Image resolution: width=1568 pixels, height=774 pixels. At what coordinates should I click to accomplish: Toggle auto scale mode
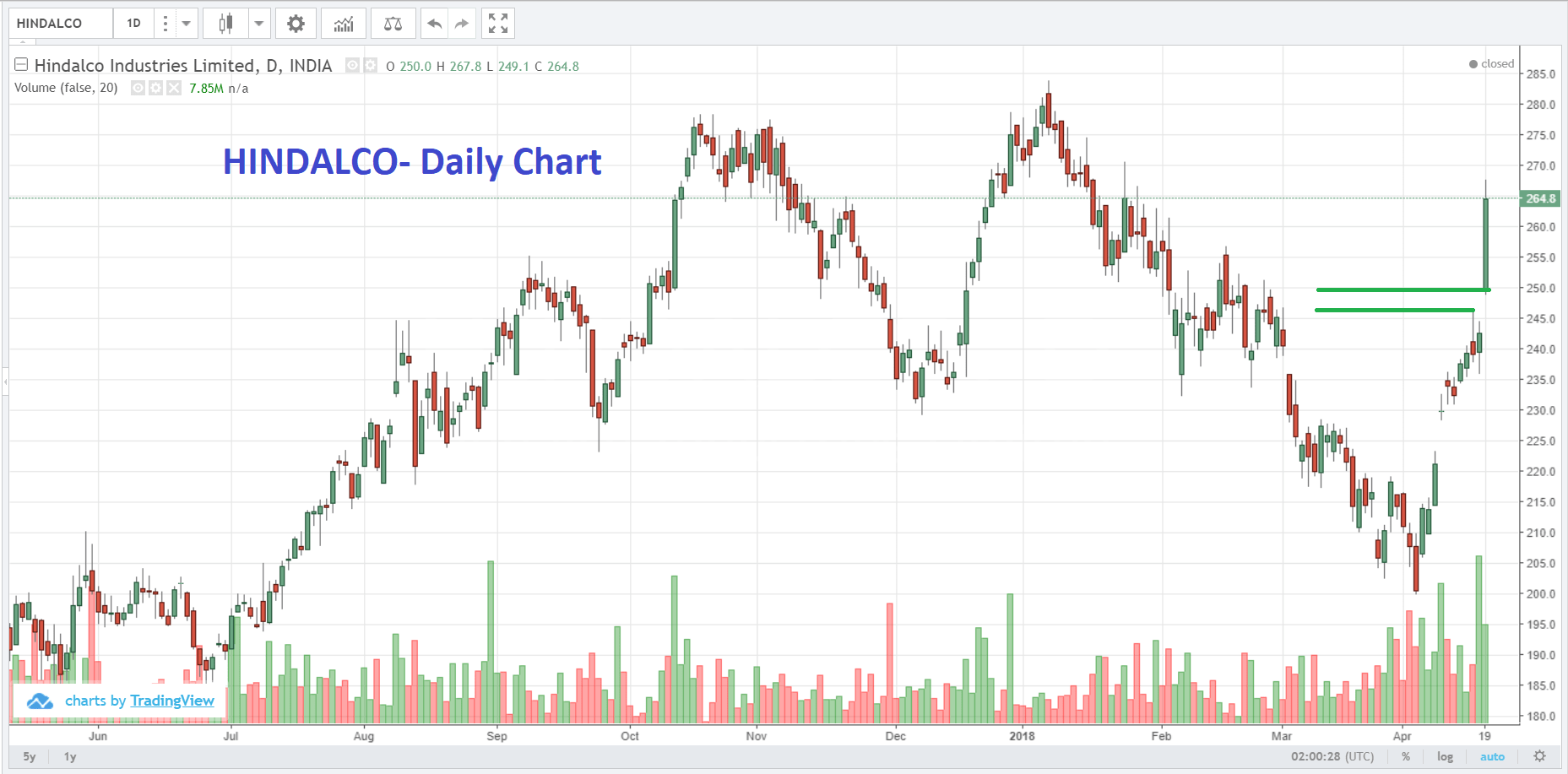pyautogui.click(x=1492, y=756)
